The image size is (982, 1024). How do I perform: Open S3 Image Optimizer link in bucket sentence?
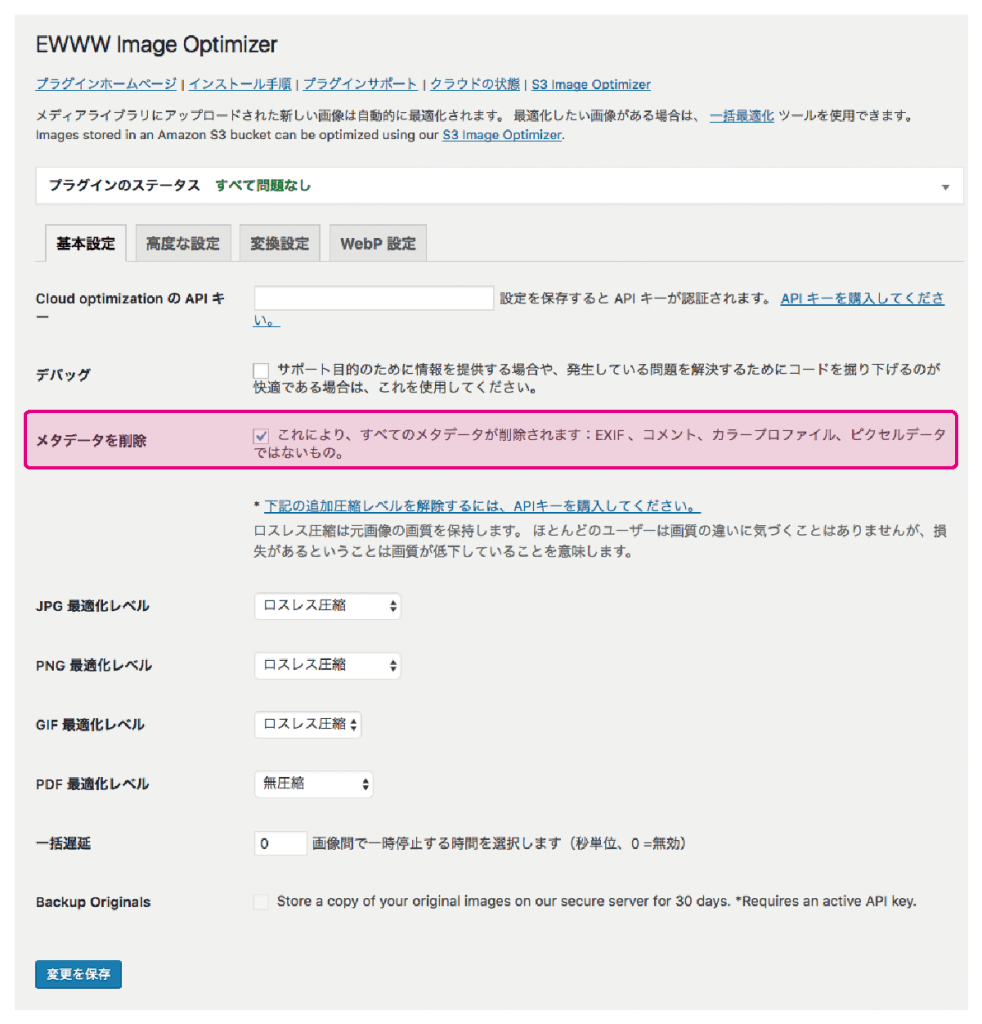502,135
